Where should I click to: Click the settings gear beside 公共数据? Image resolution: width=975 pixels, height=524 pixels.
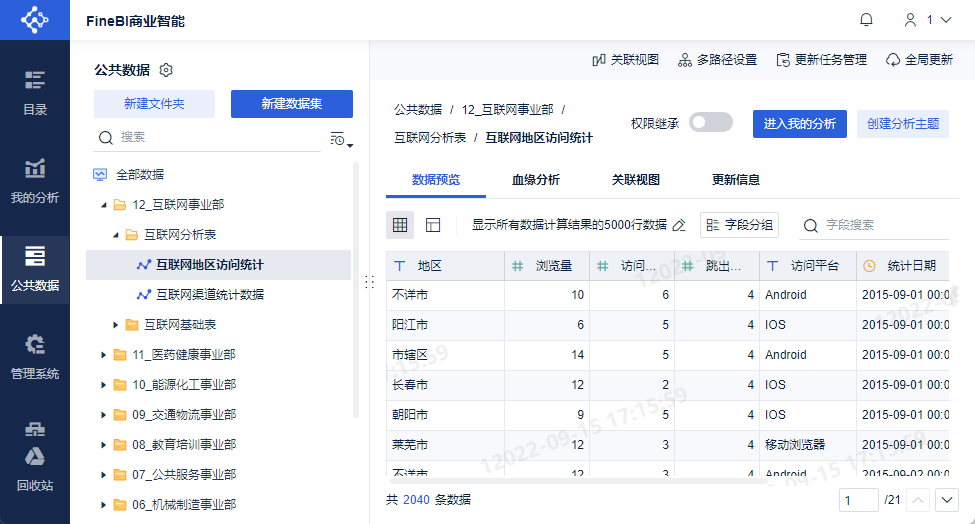click(165, 70)
